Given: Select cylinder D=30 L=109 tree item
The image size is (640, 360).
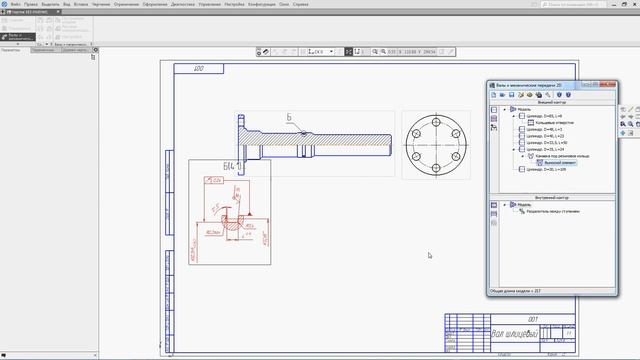Looking at the screenshot, I should click(546, 169).
